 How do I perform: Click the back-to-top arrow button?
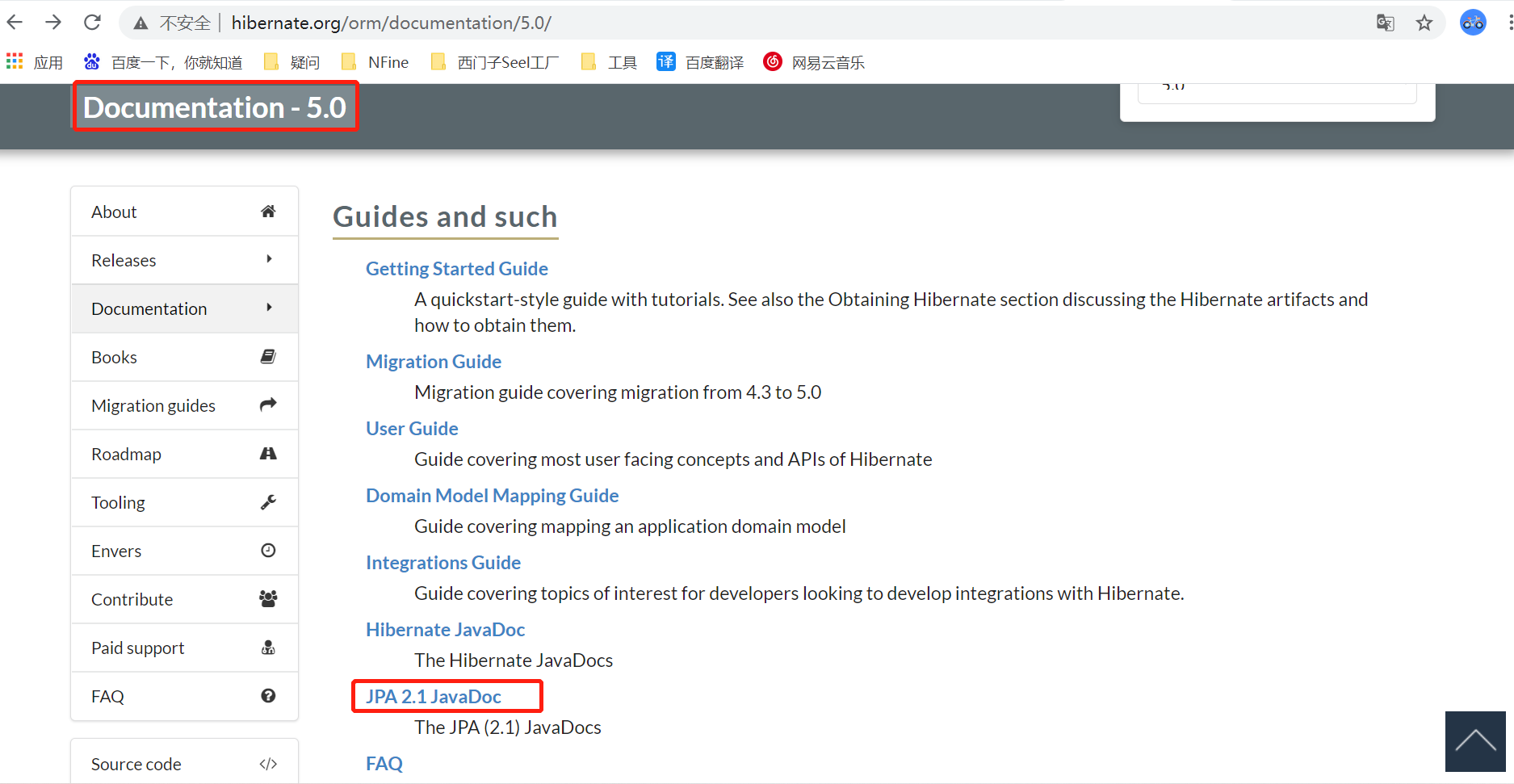click(x=1475, y=741)
